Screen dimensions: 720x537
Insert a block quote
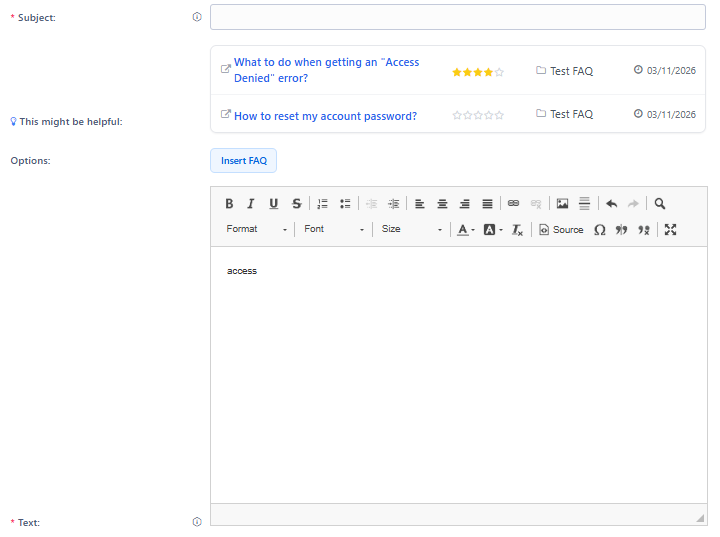click(x=621, y=230)
